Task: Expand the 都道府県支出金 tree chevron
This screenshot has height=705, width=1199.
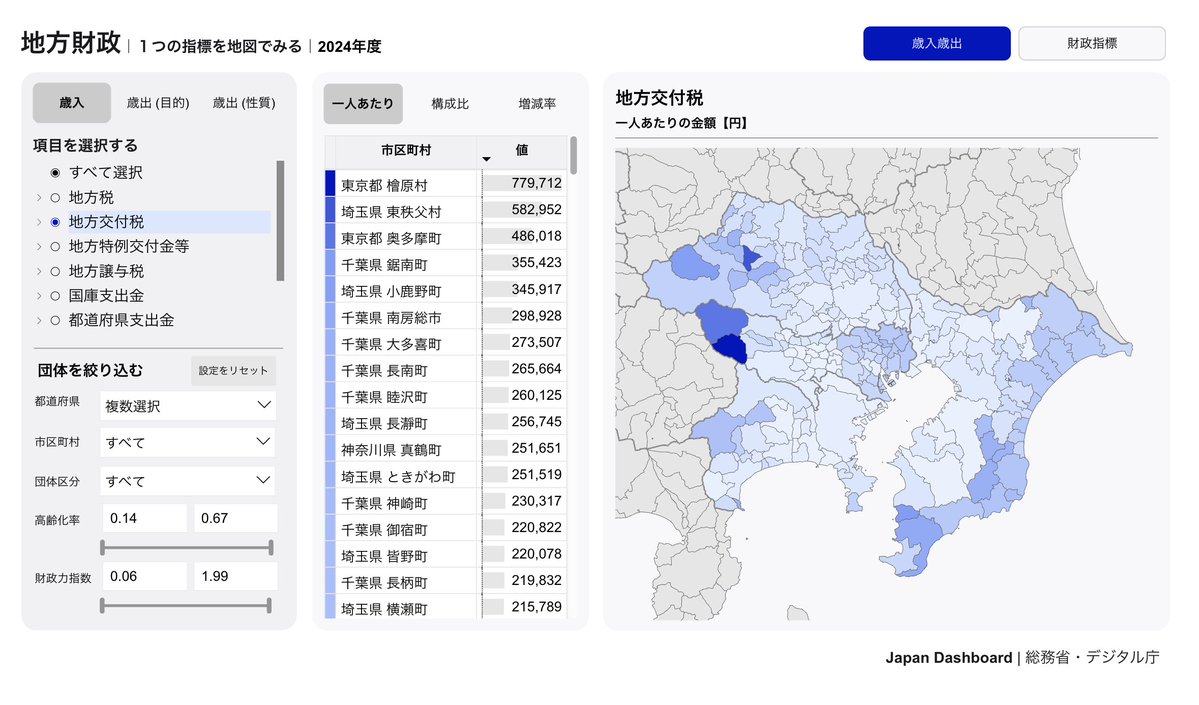Action: coord(39,320)
